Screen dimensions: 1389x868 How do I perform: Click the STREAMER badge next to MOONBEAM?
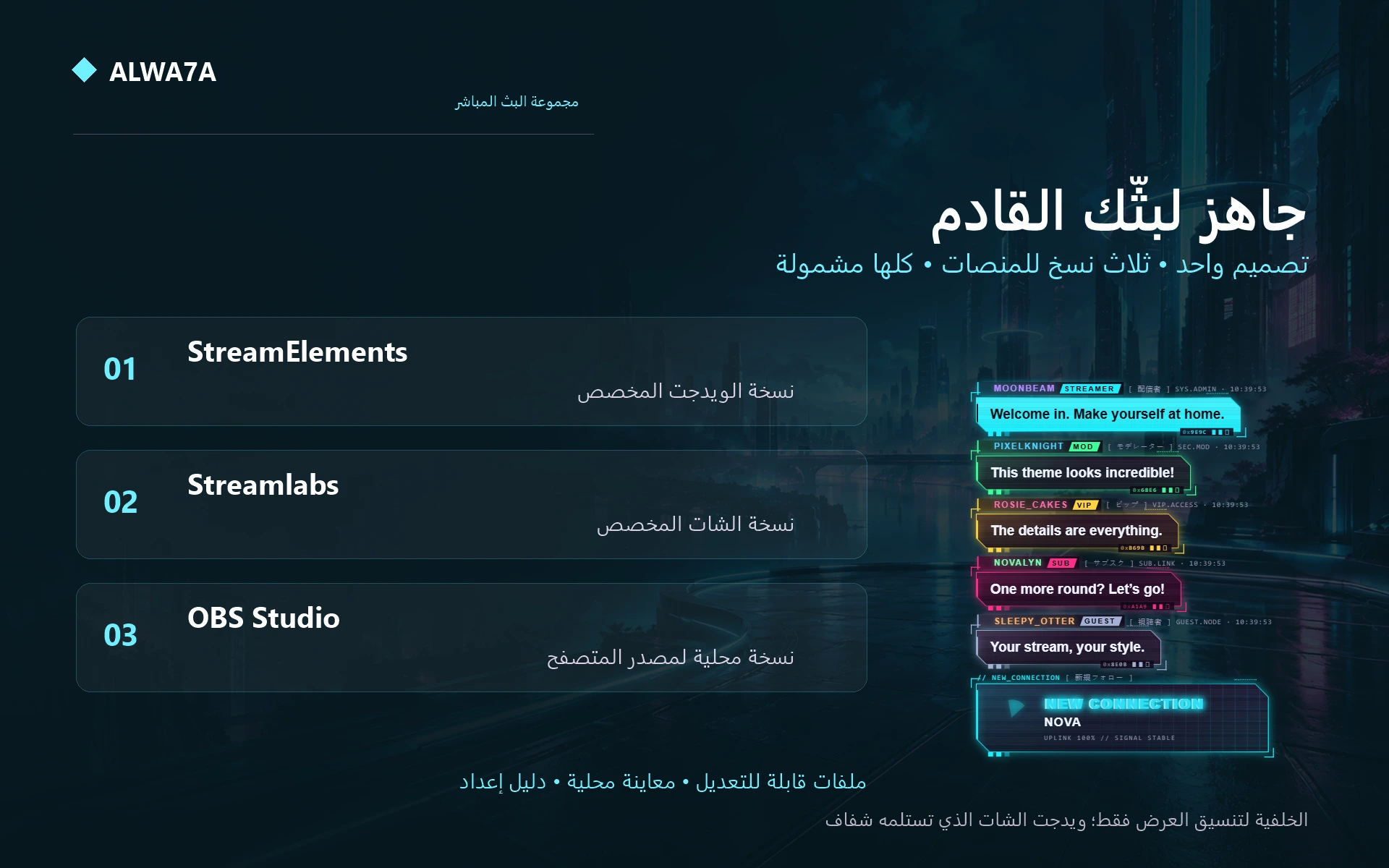pyautogui.click(x=1090, y=389)
